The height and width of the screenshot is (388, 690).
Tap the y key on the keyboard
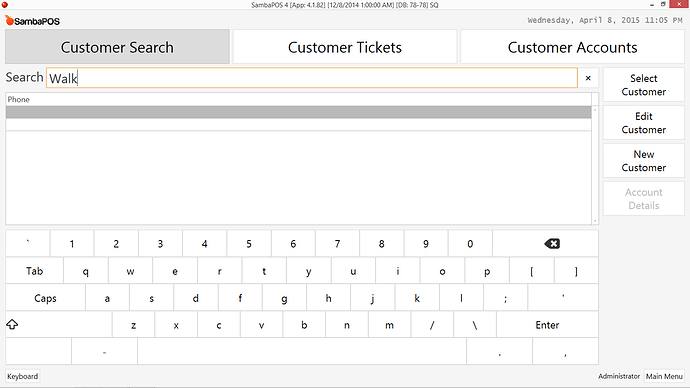(308, 271)
